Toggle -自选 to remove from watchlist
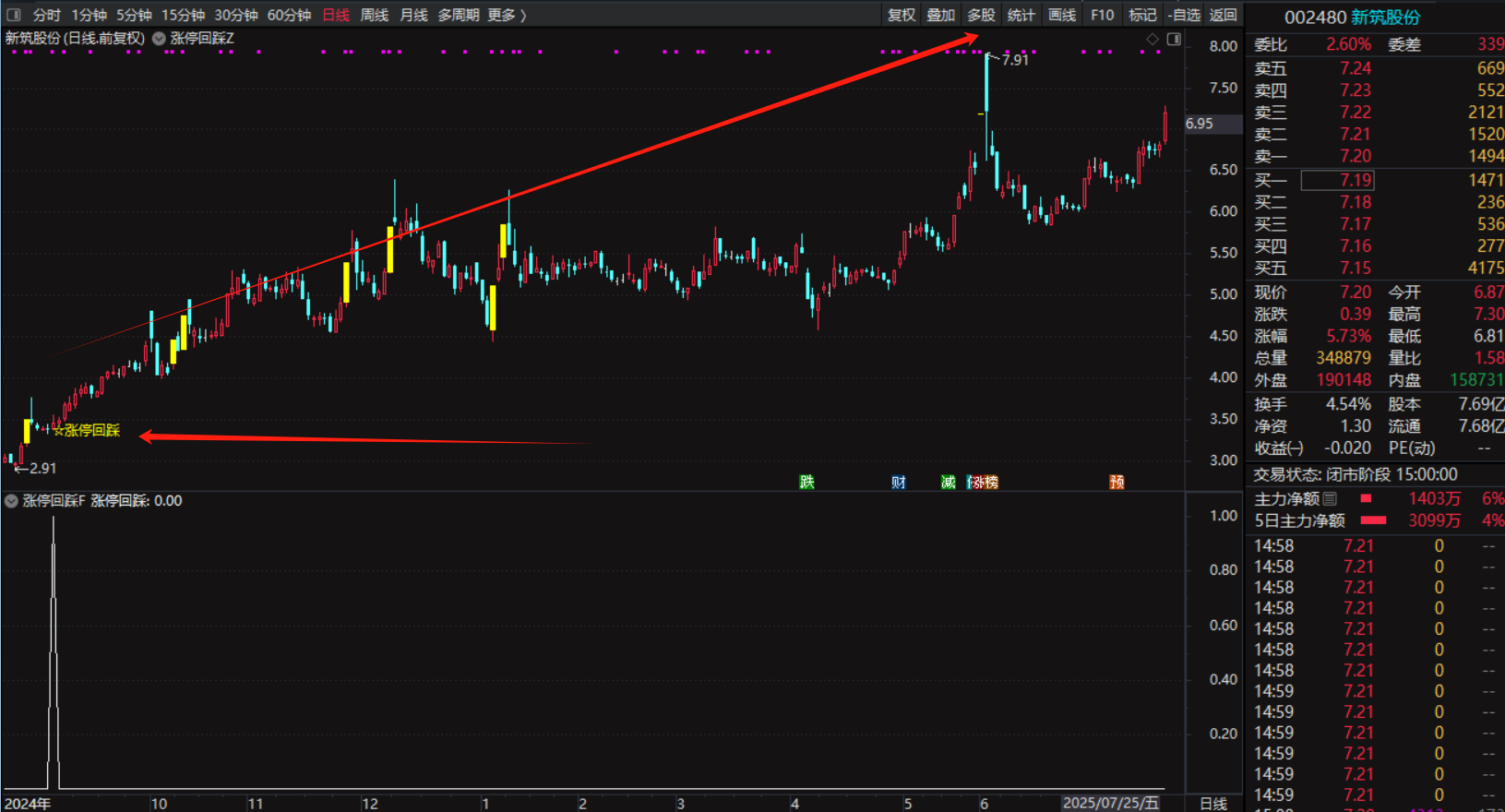The width and height of the screenshot is (1505, 812). tap(1183, 15)
